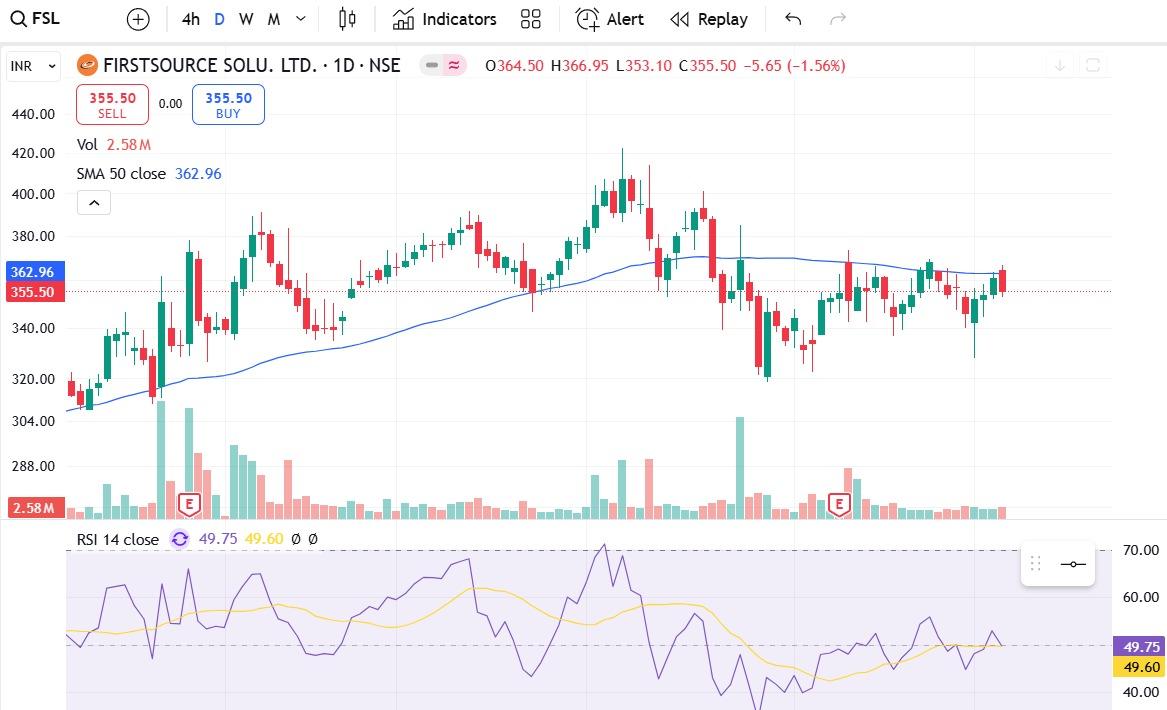Click the faded fullscreen frame icon

click(x=1093, y=65)
